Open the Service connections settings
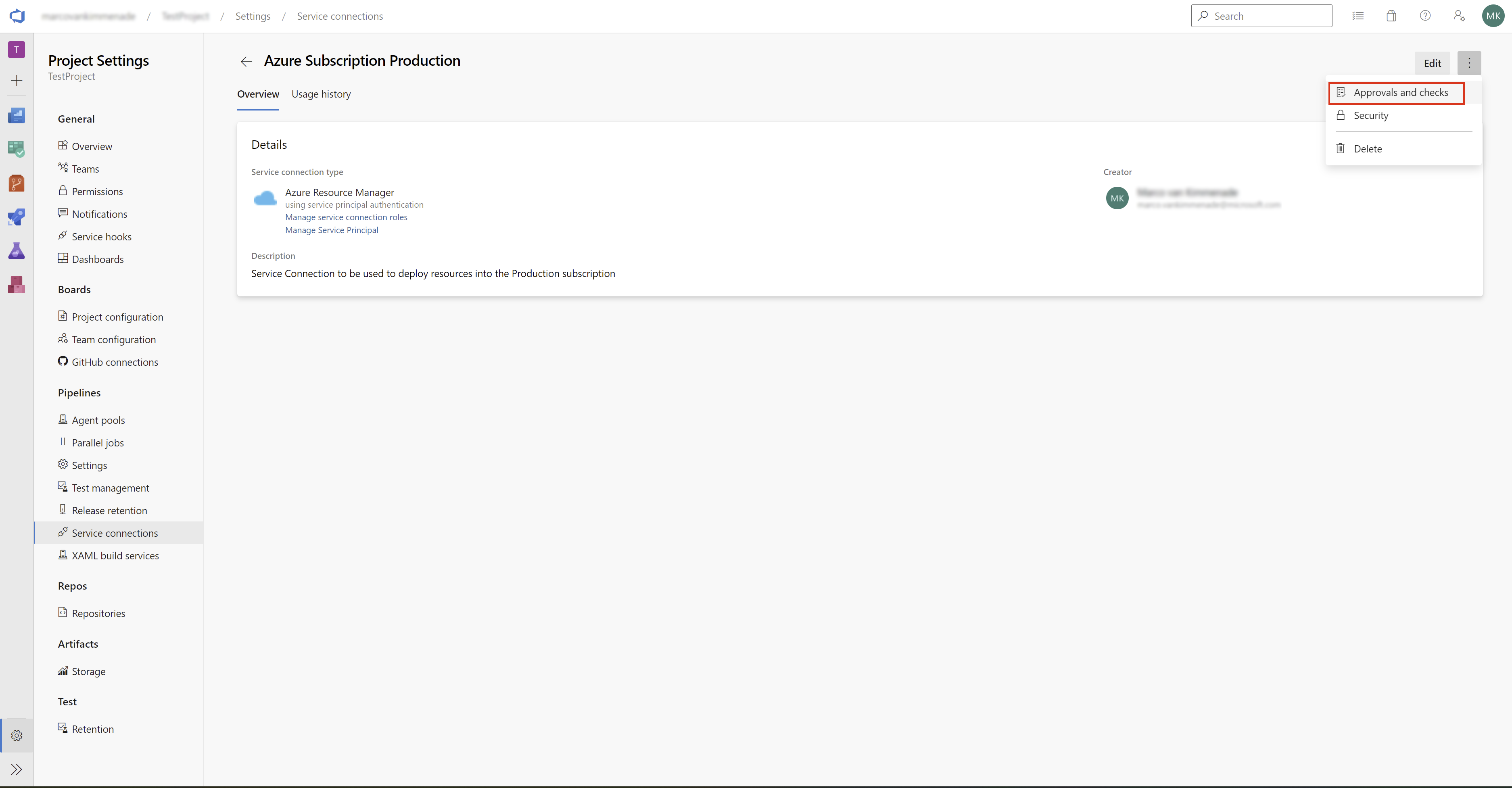1512x788 pixels. pyautogui.click(x=114, y=532)
